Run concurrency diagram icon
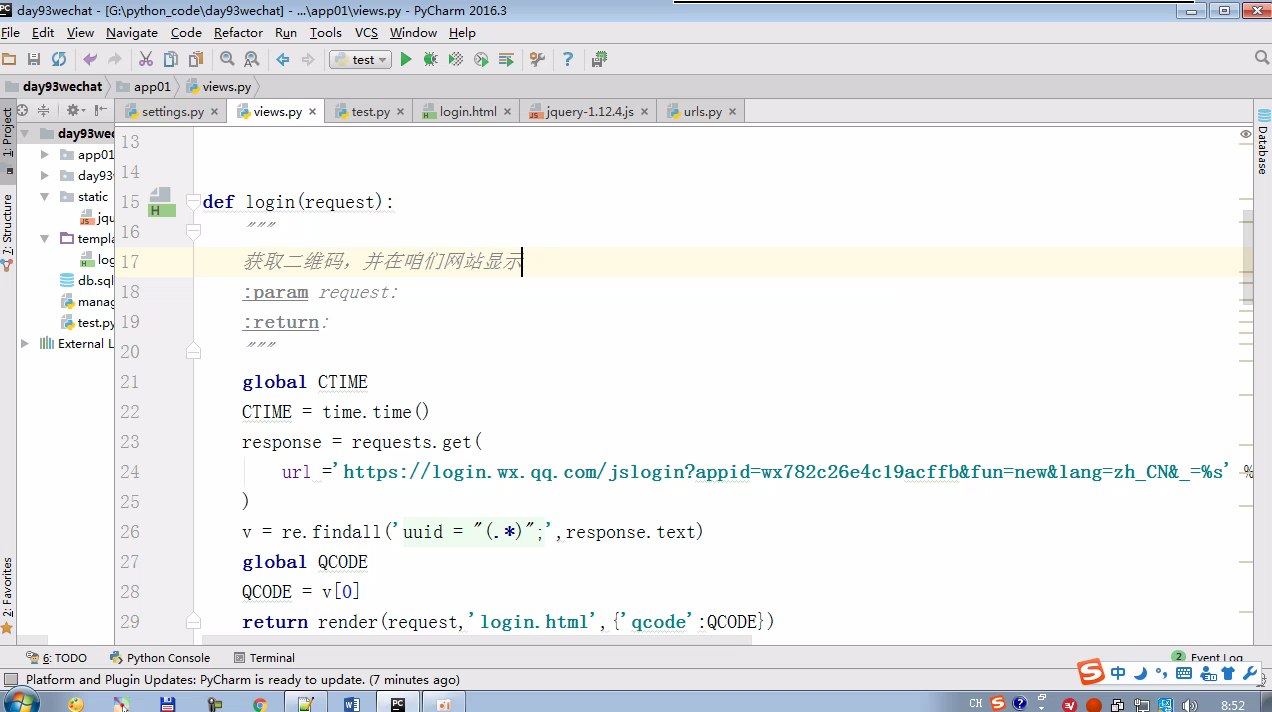The width and height of the screenshot is (1272, 712). 506,60
